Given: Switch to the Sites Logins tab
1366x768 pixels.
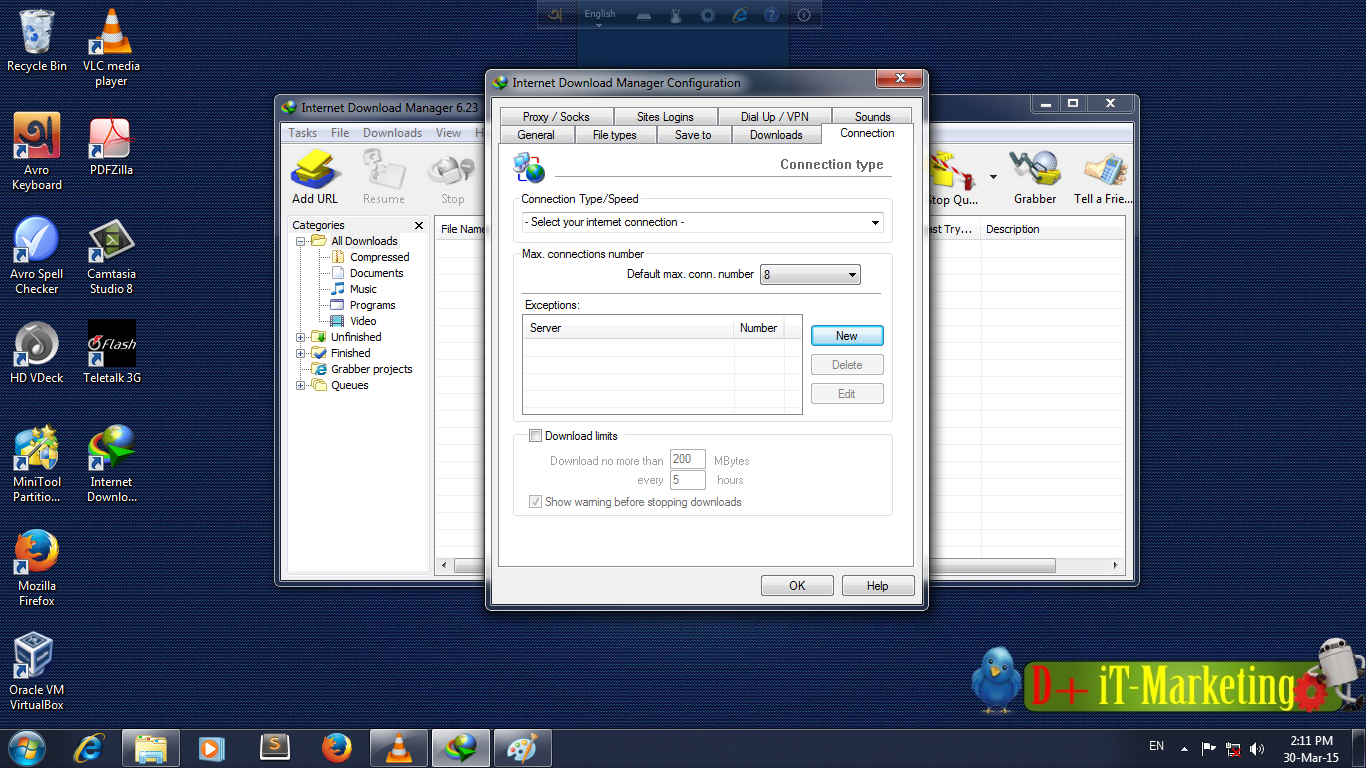Looking at the screenshot, I should [x=665, y=117].
